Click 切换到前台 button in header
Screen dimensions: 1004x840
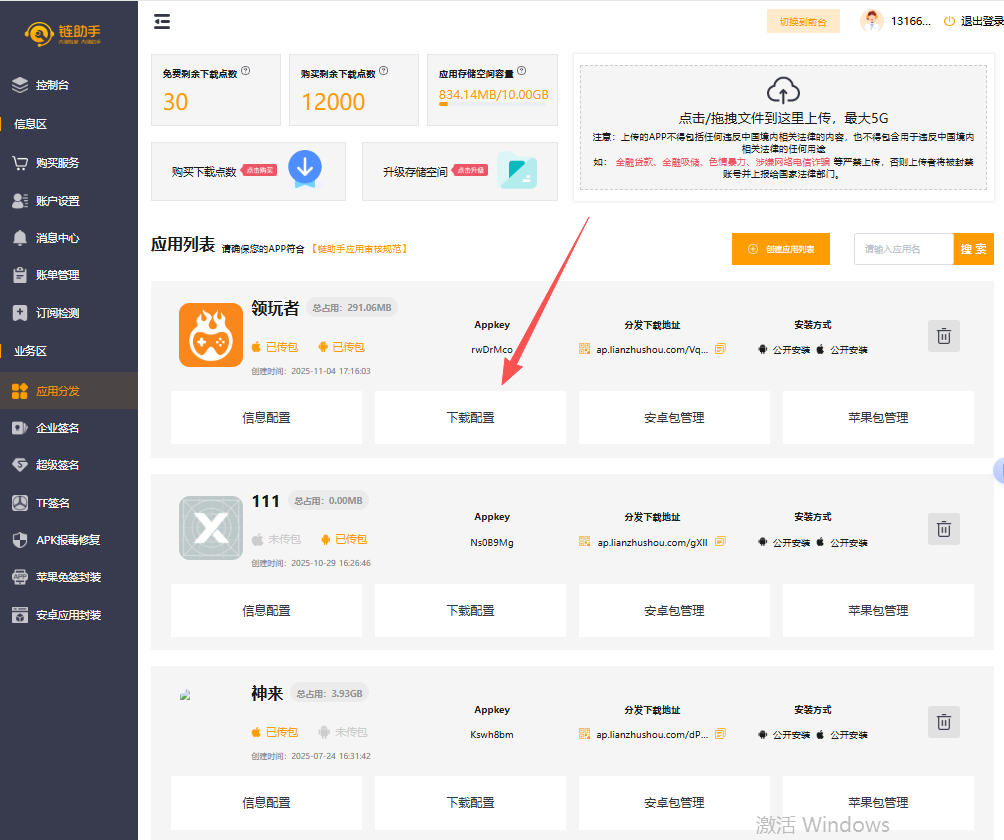(x=803, y=21)
